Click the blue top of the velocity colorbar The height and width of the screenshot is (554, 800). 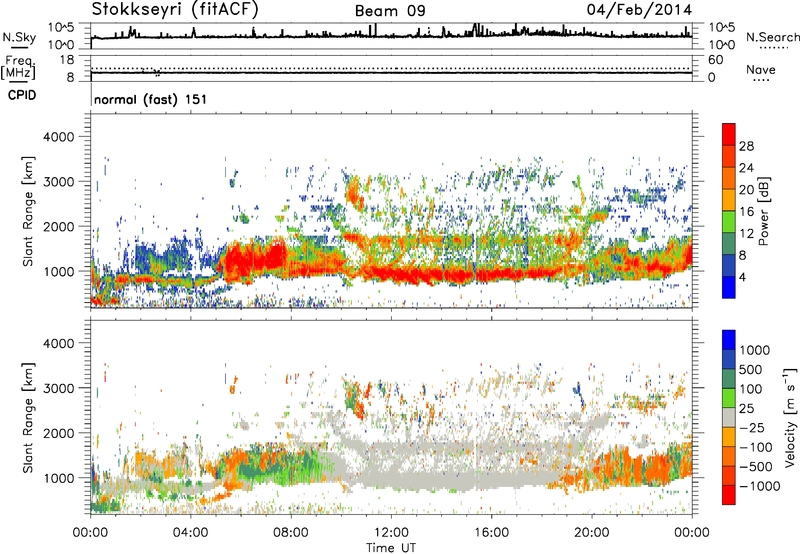click(x=729, y=339)
